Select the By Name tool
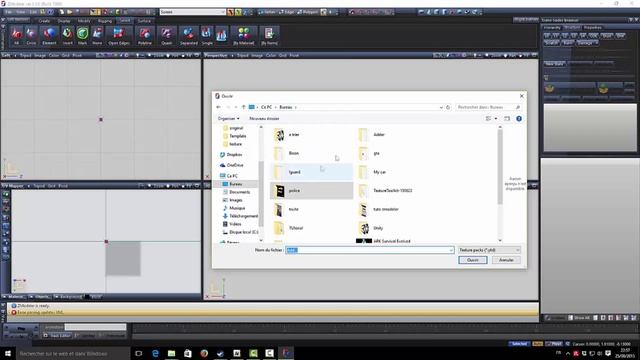The image size is (640, 360). coord(269,36)
